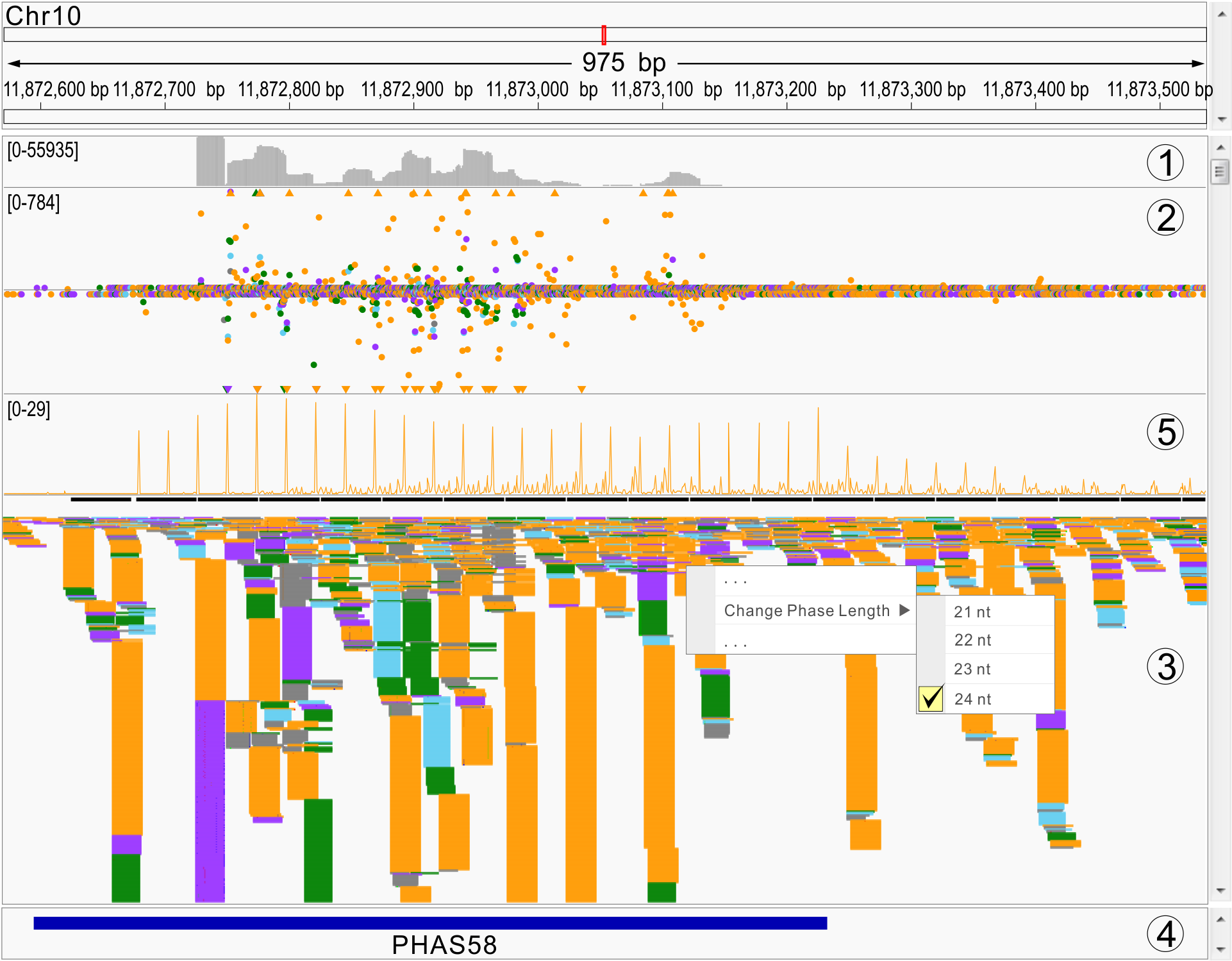
Task: Toggle the checked 24 nt option
Action: click(986, 699)
